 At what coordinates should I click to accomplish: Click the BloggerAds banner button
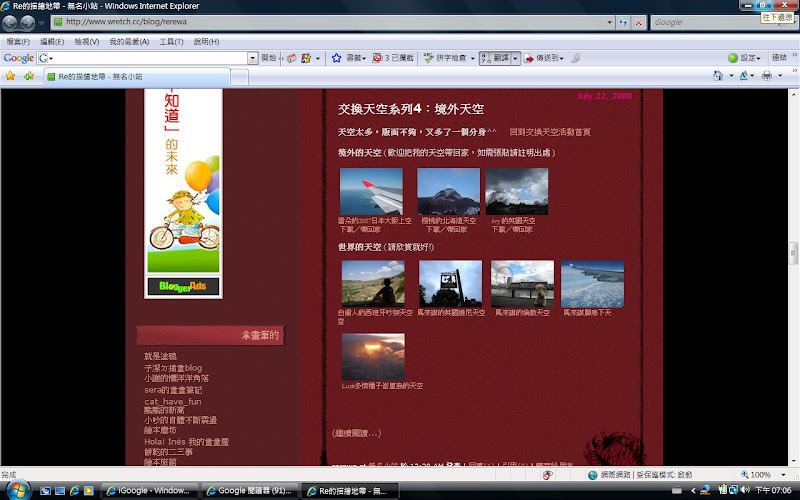click(x=183, y=286)
